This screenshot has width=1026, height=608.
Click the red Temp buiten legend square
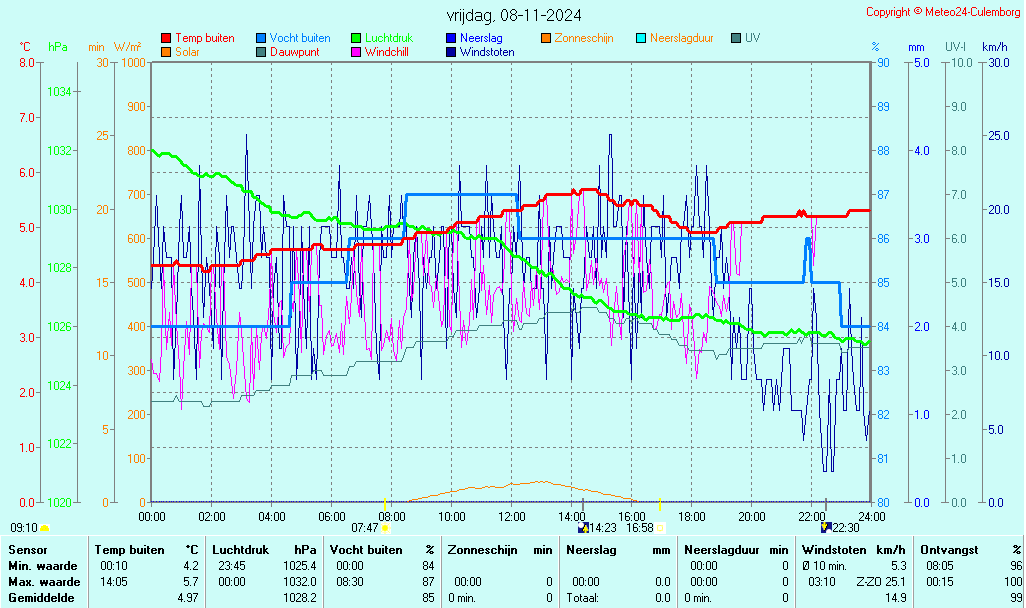[x=166, y=38]
